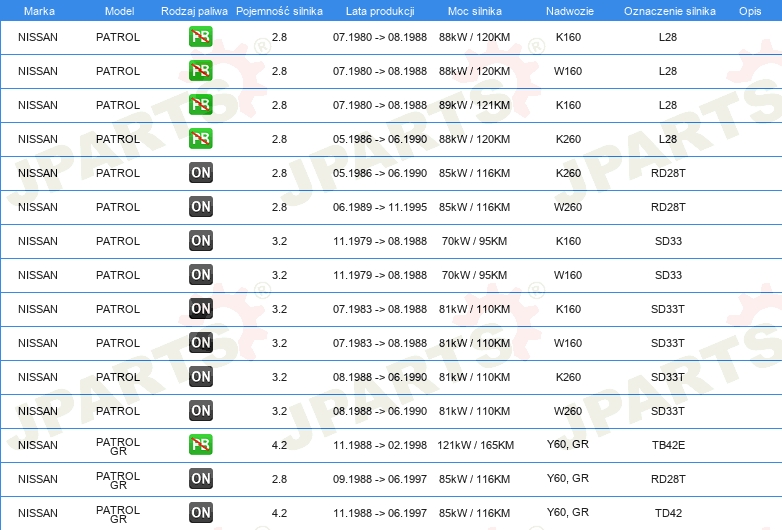Click the PB fuel icon in the 89kW / 121KM row
Viewport: 782px width, 530px height.
(x=200, y=105)
